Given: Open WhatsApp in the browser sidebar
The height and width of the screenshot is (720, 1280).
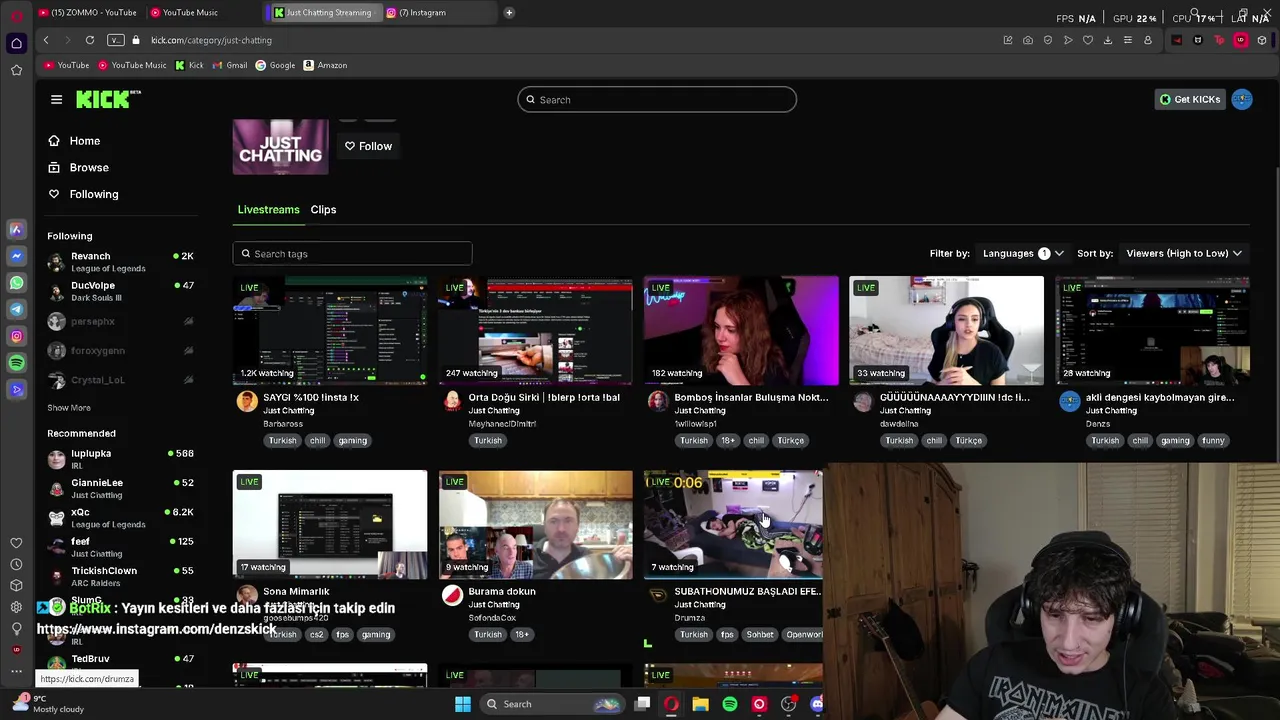Looking at the screenshot, I should pos(16,283).
